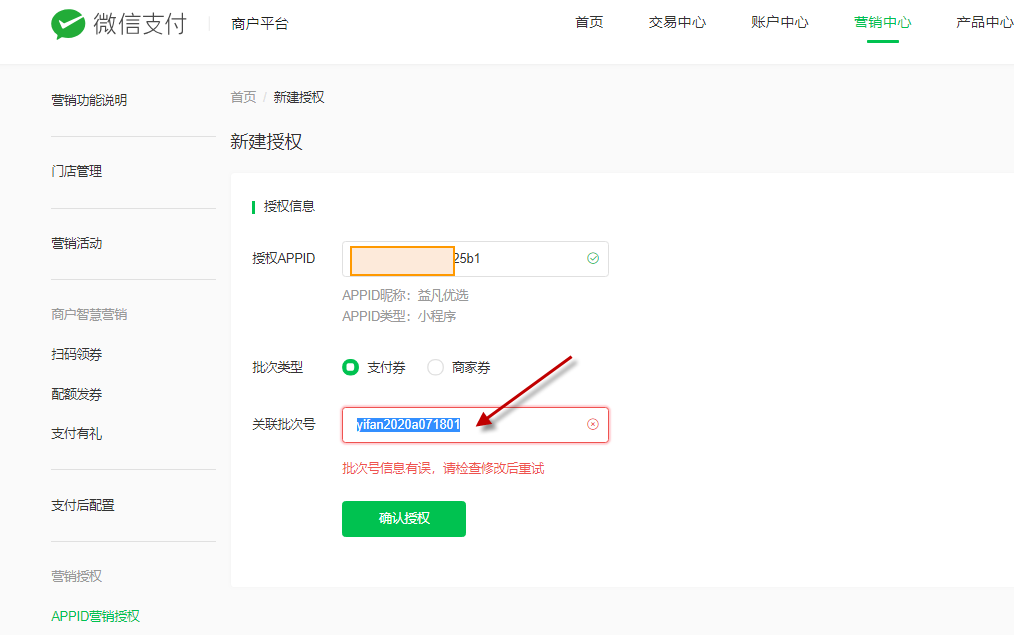Click the 商户智慧营销 sidebar group label

tap(89, 314)
